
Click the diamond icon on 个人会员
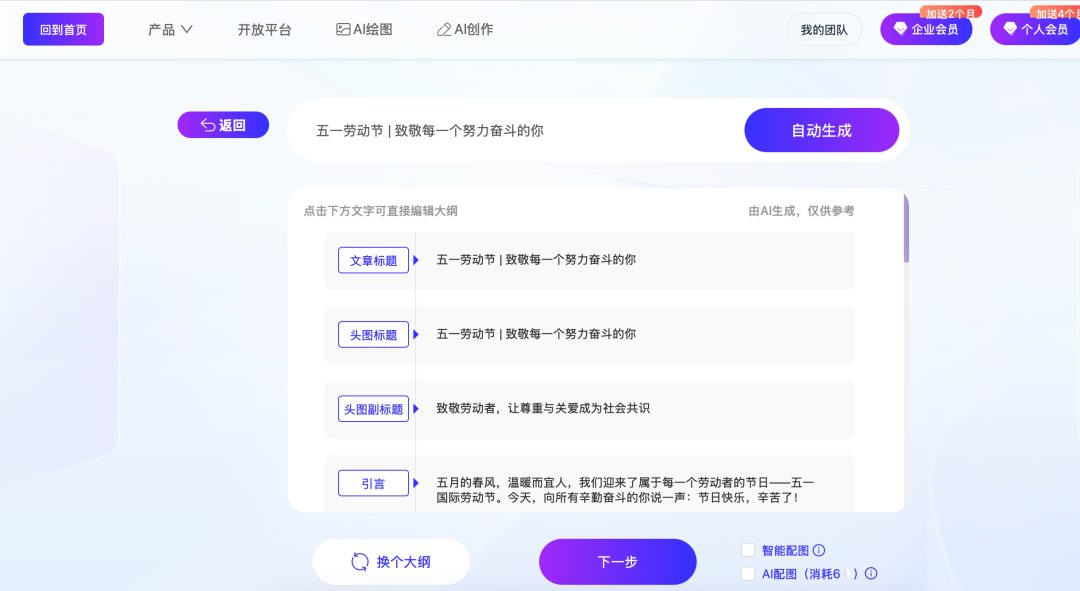(x=1010, y=29)
